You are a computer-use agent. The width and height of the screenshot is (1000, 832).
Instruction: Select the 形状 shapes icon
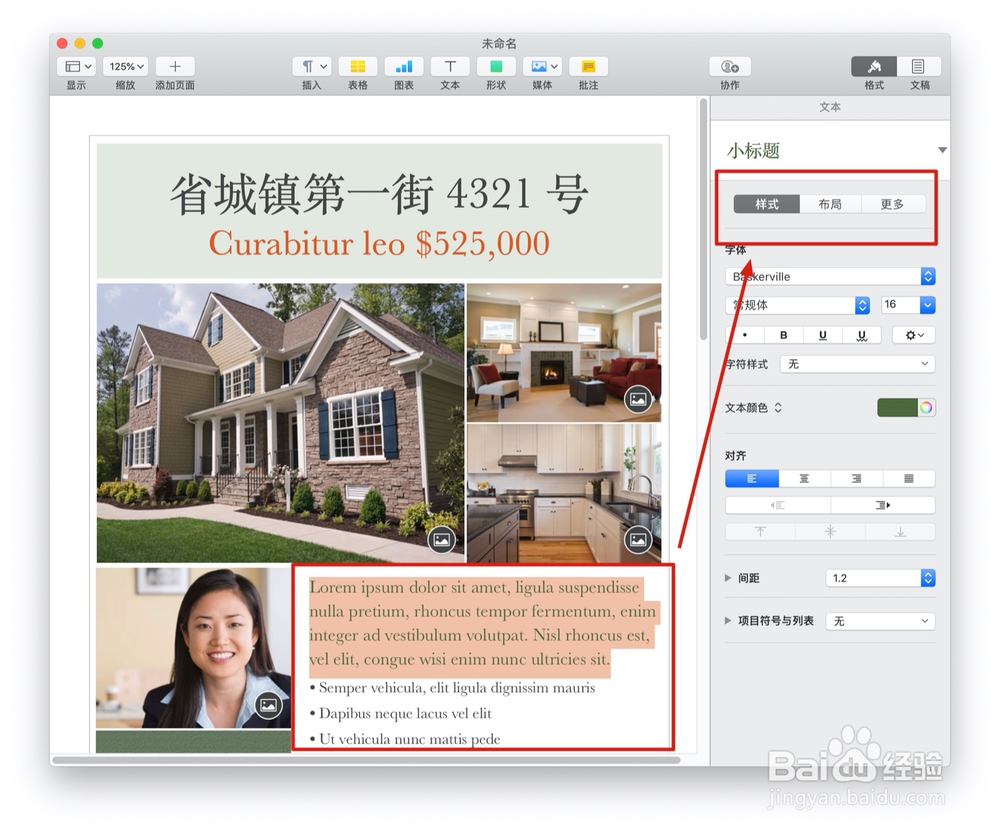tap(496, 66)
